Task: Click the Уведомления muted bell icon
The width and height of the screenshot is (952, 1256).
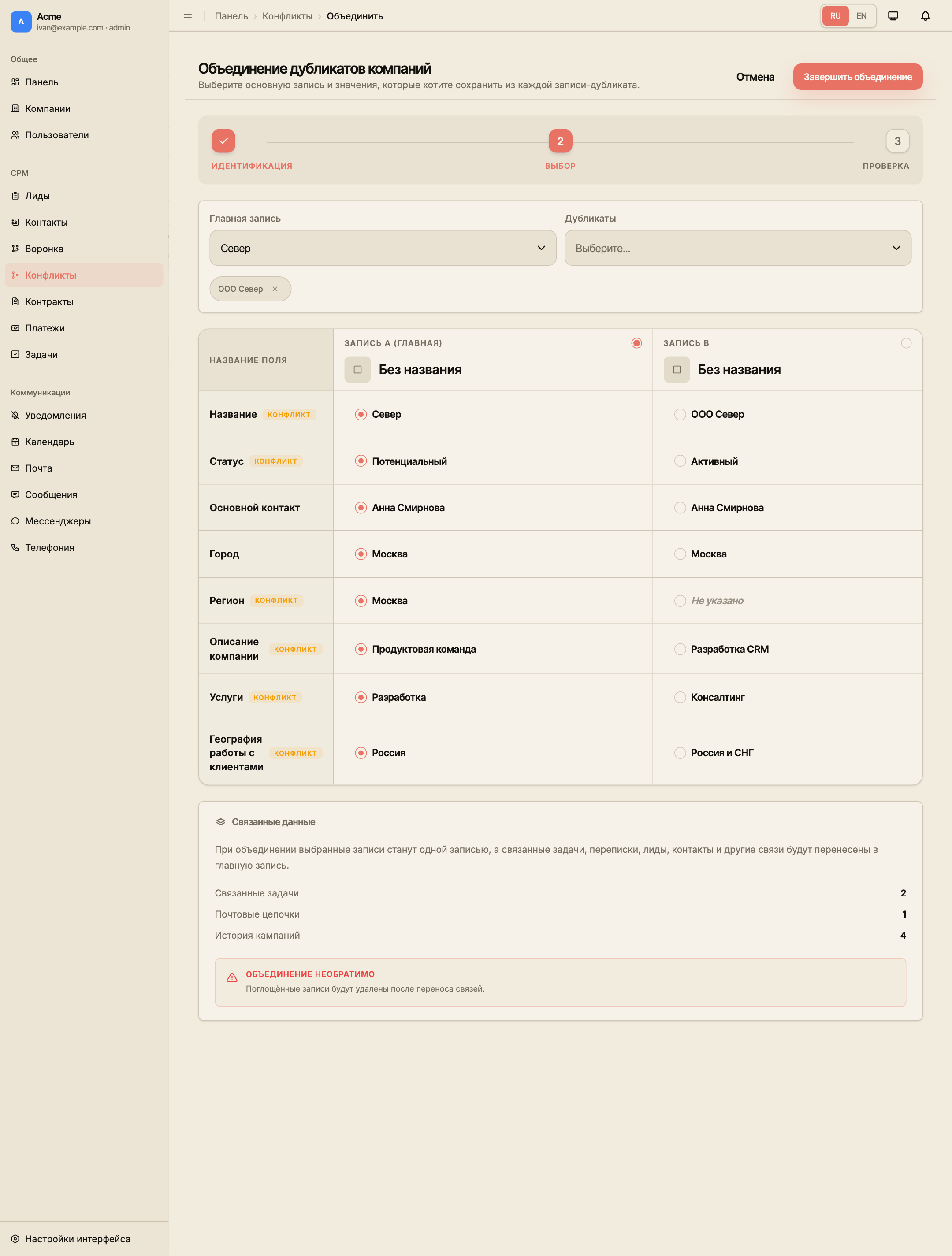Action: pyautogui.click(x=15, y=415)
